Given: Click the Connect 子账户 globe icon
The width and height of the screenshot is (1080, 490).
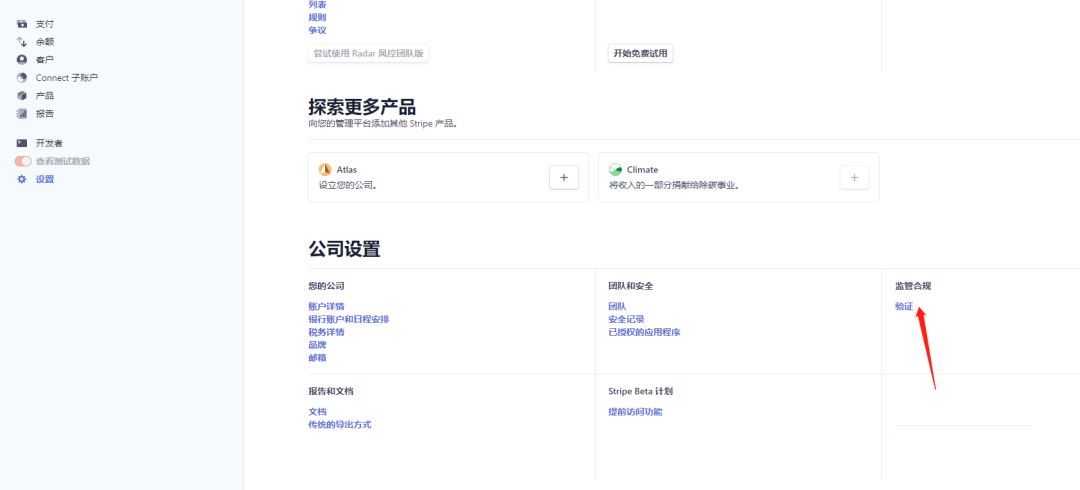Looking at the screenshot, I should click(x=22, y=77).
